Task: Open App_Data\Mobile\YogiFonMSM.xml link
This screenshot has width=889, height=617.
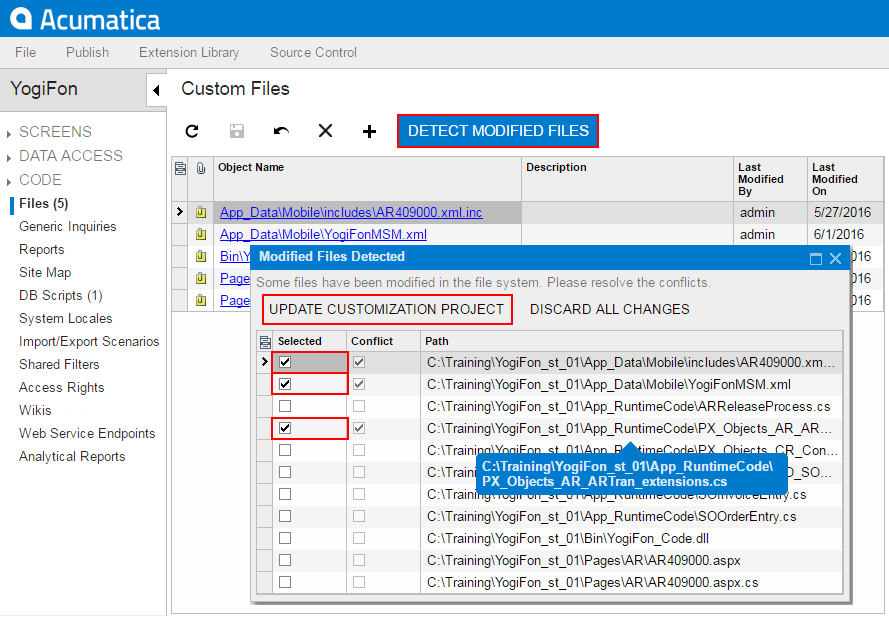Action: point(323,235)
